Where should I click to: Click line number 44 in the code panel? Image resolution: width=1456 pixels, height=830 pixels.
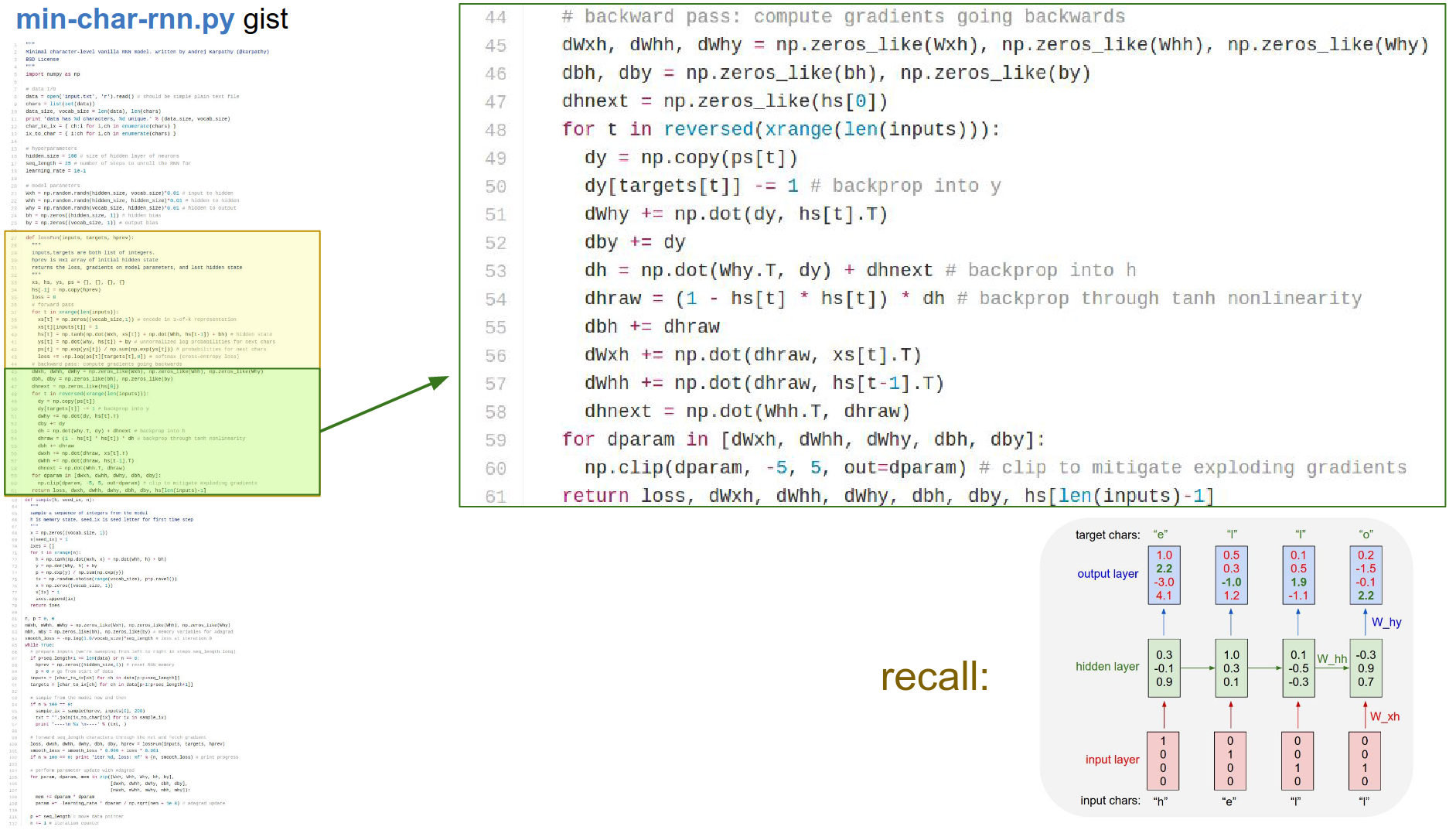click(496, 17)
